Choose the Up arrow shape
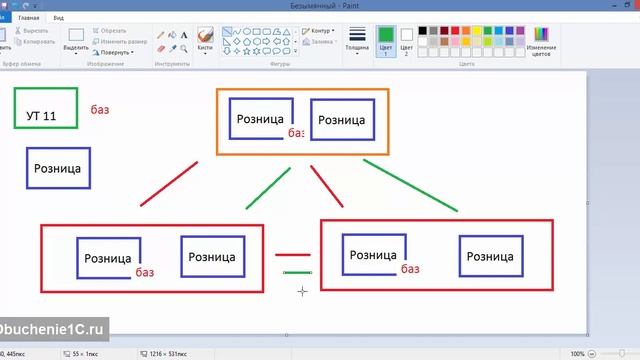Screen dimensions: 640x360 (287, 42)
